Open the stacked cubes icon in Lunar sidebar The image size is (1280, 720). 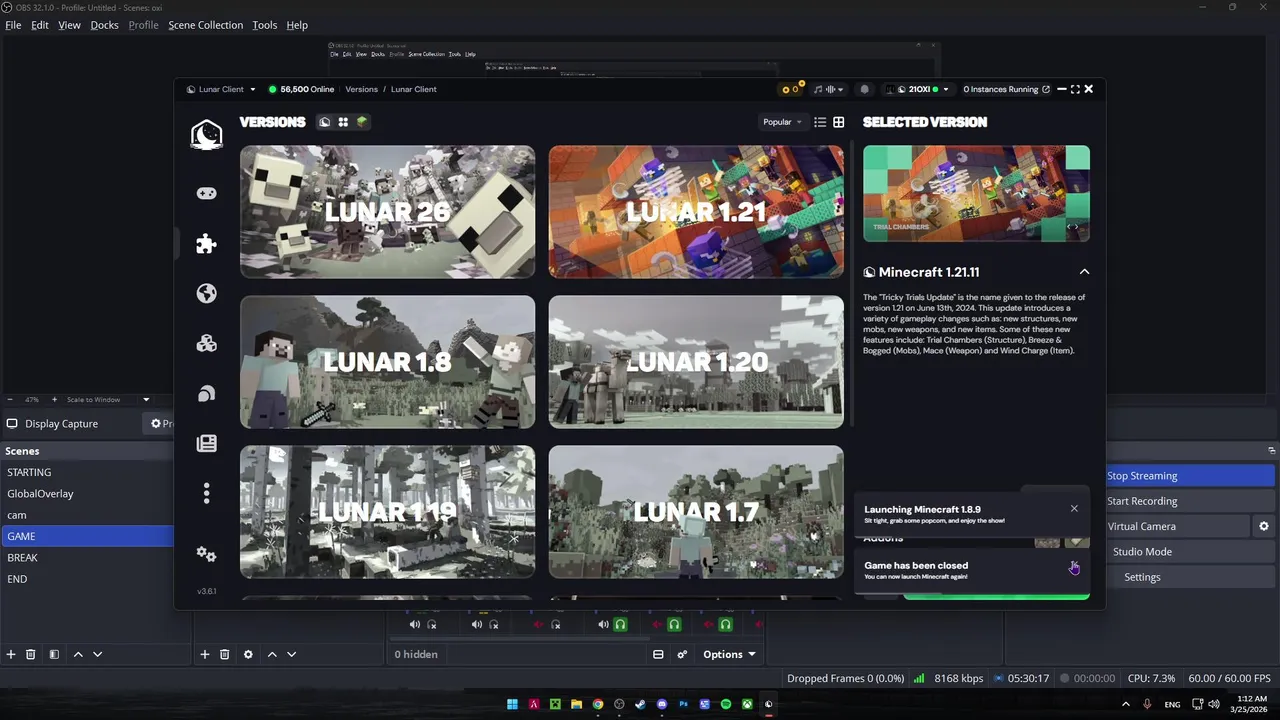[206, 343]
